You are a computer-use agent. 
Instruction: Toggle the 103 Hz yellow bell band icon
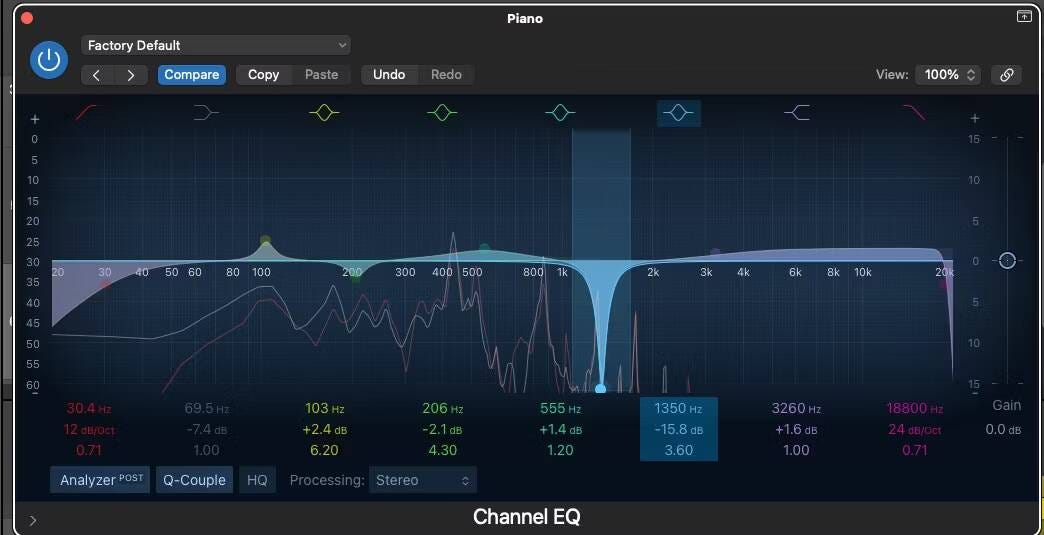coord(324,113)
